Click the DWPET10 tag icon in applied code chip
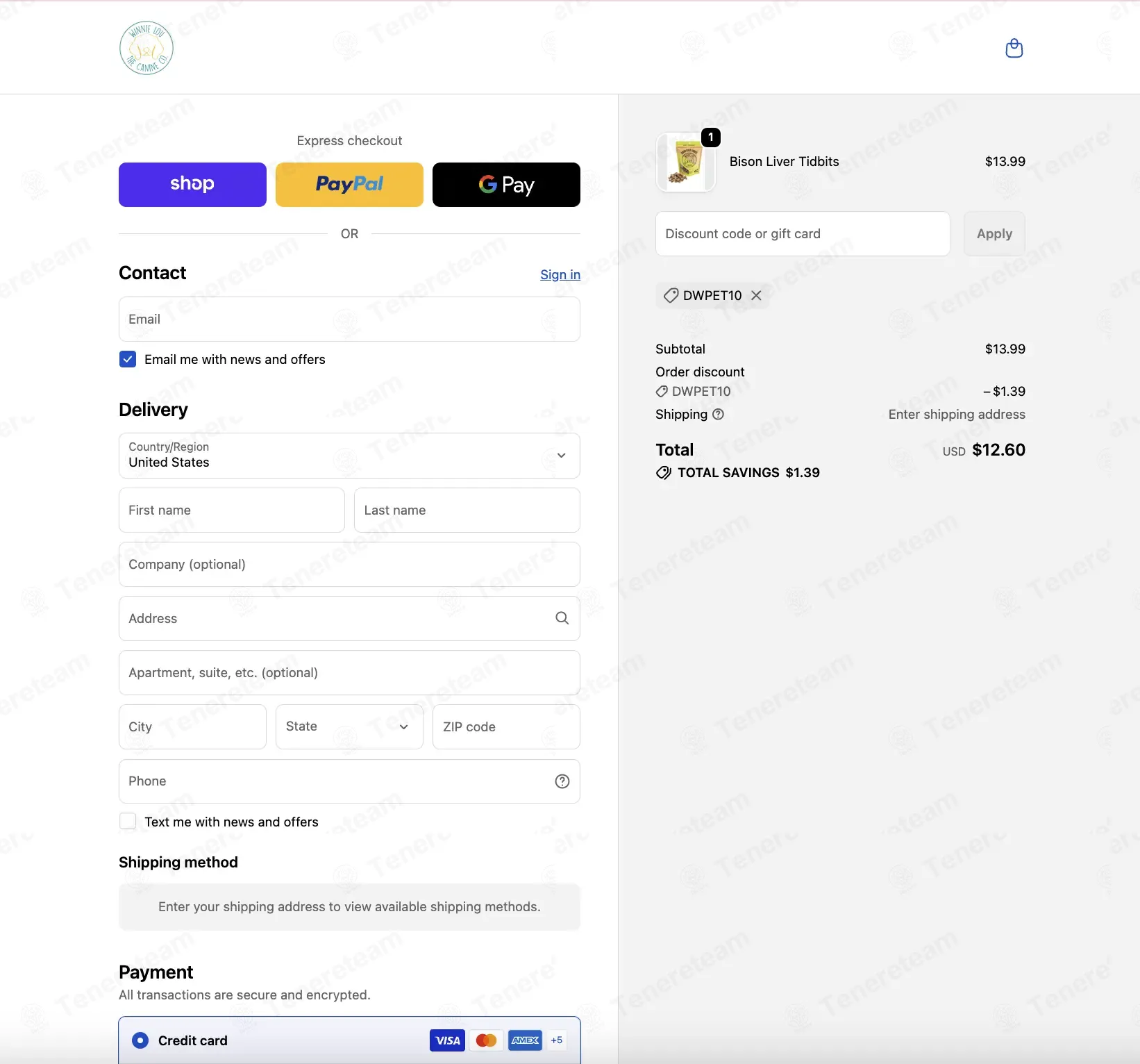This screenshot has height=1064, width=1140. (x=671, y=295)
